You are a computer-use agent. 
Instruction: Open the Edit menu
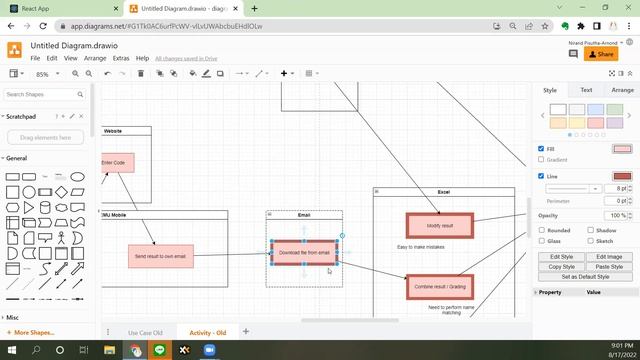click(52, 58)
